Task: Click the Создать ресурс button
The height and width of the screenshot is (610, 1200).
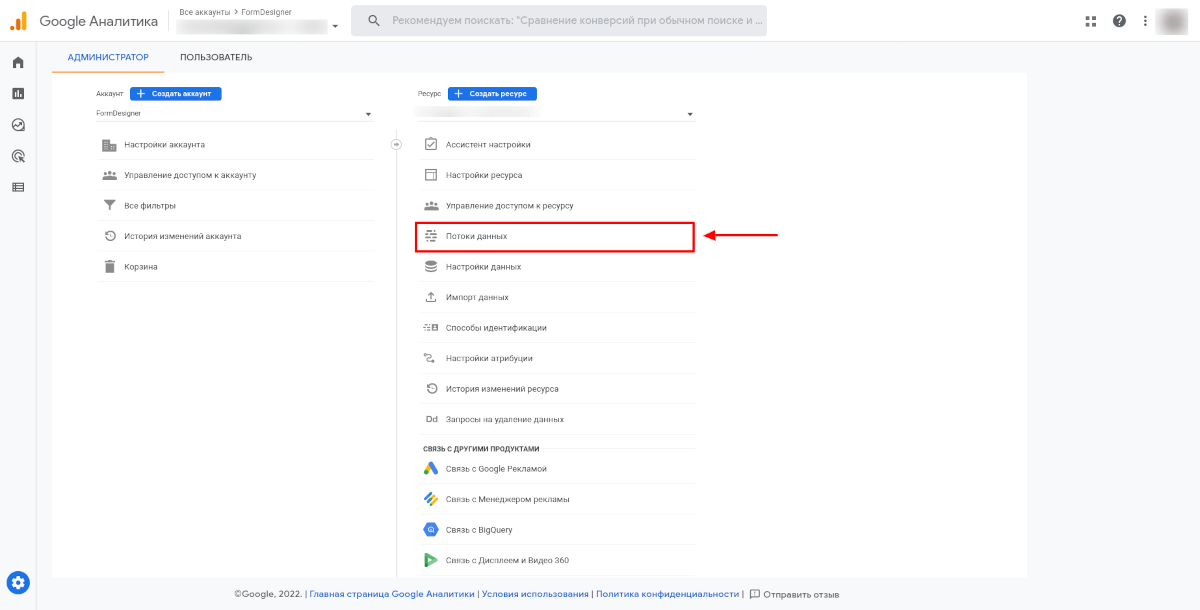Action: click(x=492, y=94)
